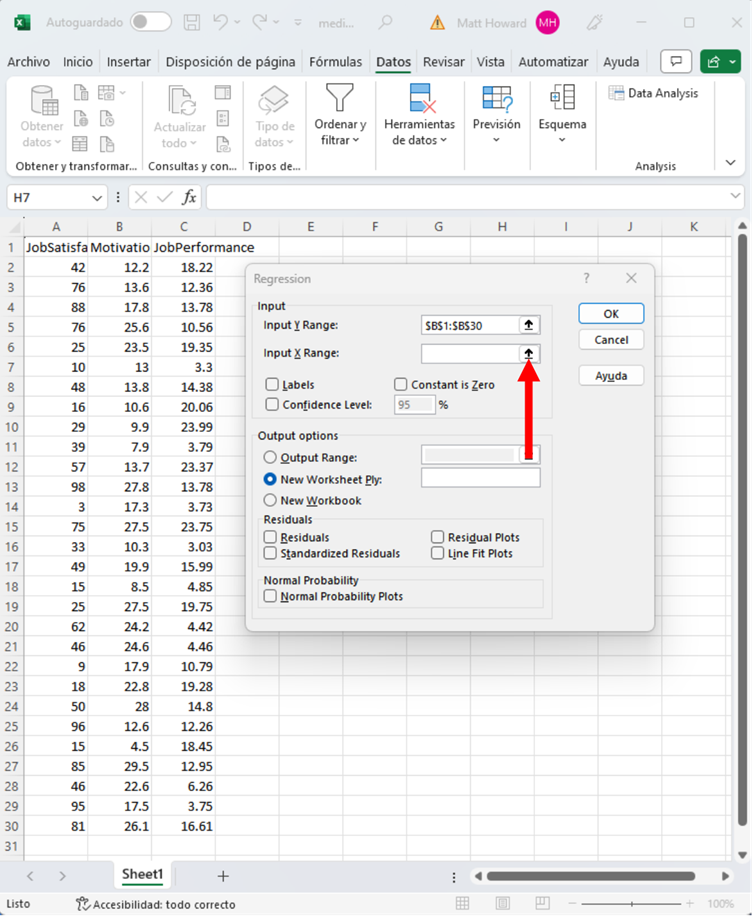This screenshot has width=752, height=916.
Task: Open the Name Box dropdown arrow
Action: pyautogui.click(x=97, y=197)
